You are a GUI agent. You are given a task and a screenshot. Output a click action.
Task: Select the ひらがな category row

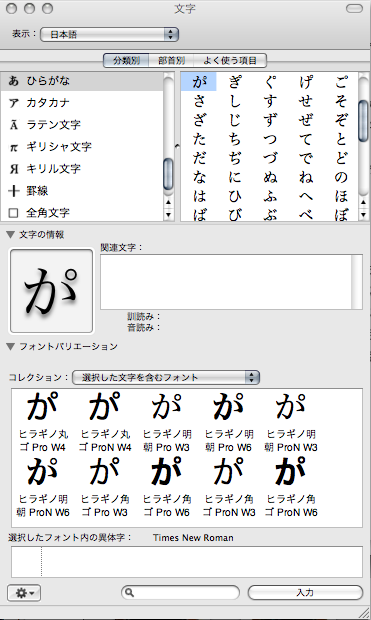[x=82, y=81]
